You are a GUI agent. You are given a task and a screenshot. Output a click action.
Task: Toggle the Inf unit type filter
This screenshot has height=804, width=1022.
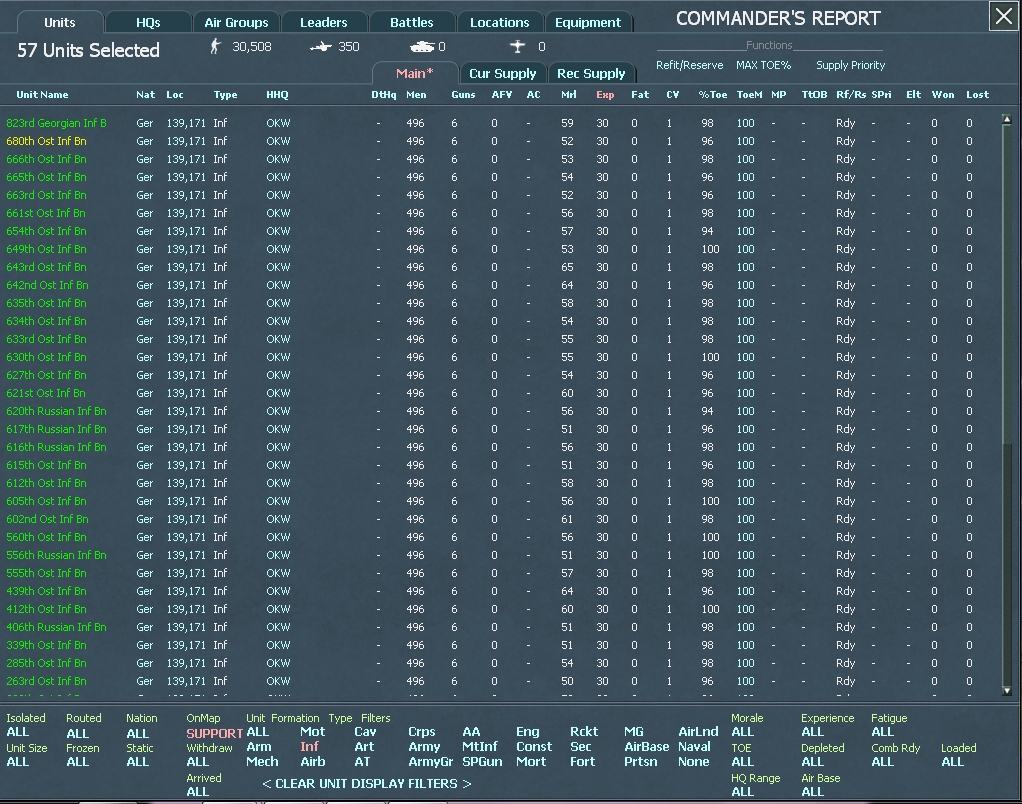click(x=310, y=747)
